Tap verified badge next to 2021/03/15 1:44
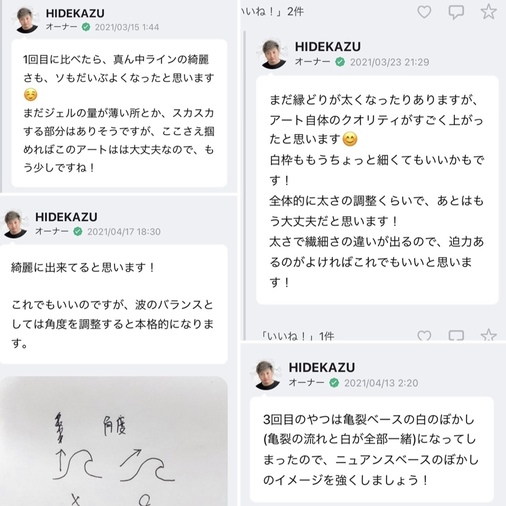The width and height of the screenshot is (506, 506). pos(86,27)
